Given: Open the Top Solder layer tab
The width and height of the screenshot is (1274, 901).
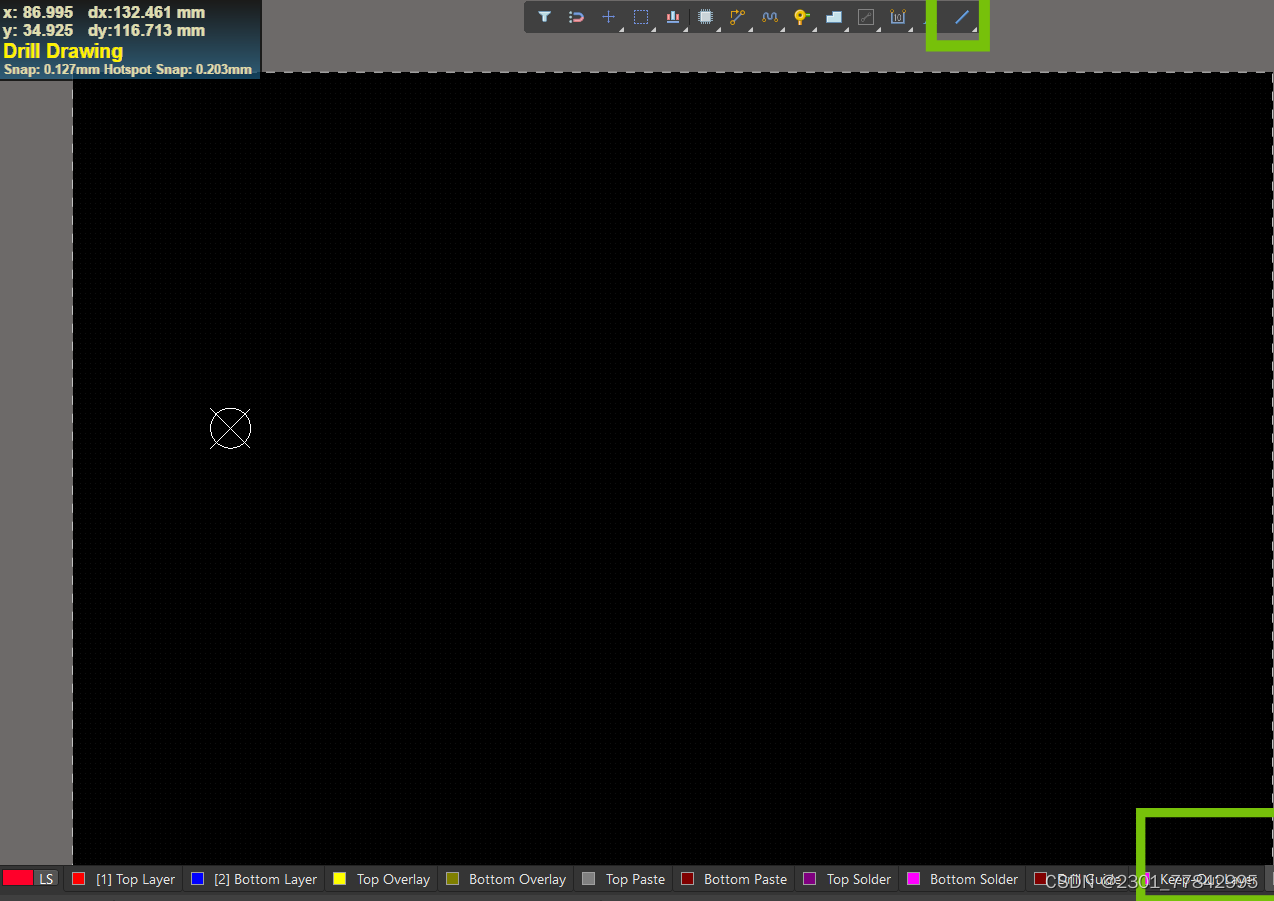Looking at the screenshot, I should [847, 879].
